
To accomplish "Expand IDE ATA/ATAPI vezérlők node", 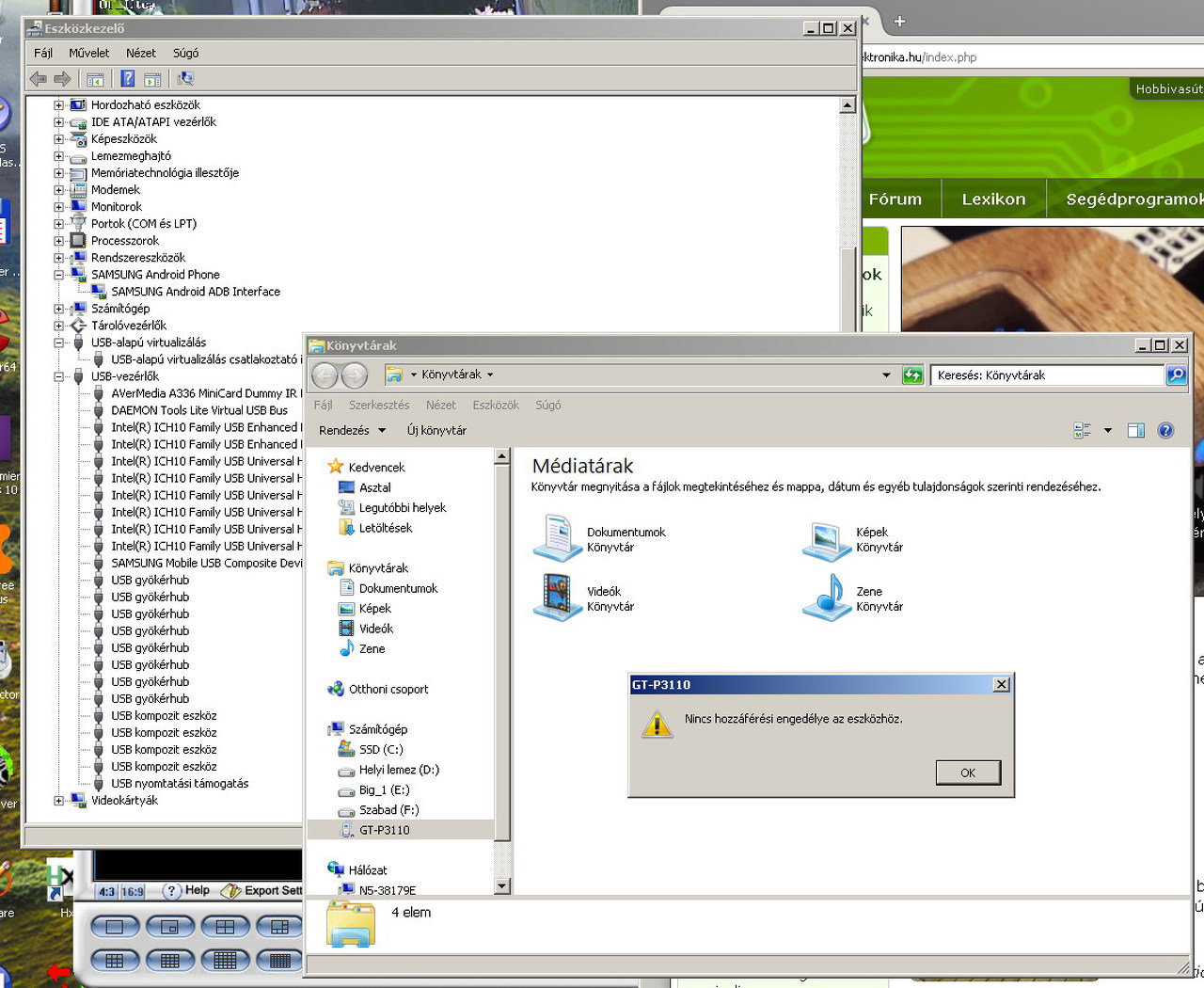I will (59, 122).
